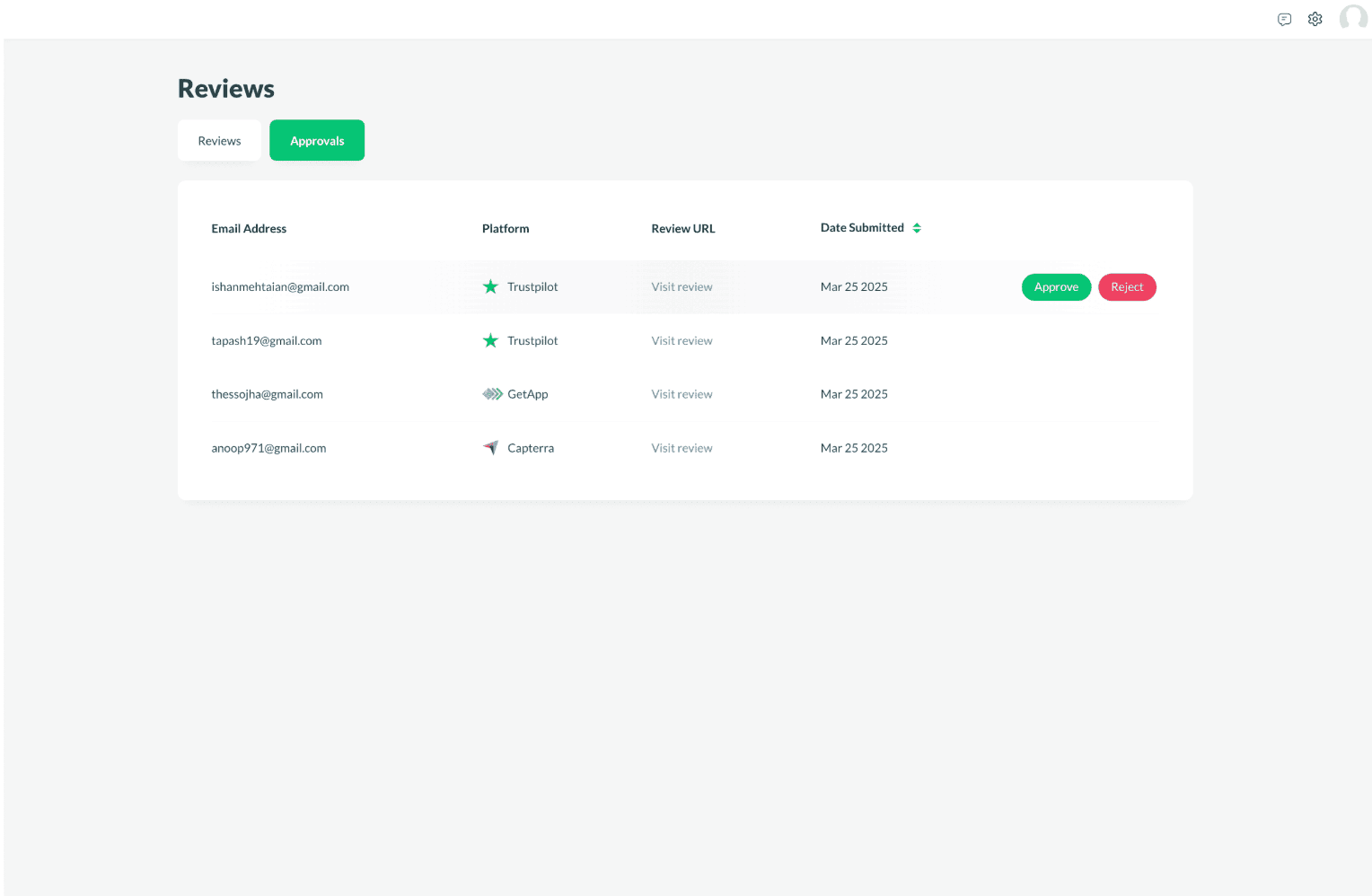Screen dimensions: 1372x896
Task: Select the GetApp platform icon
Action: pos(491,393)
